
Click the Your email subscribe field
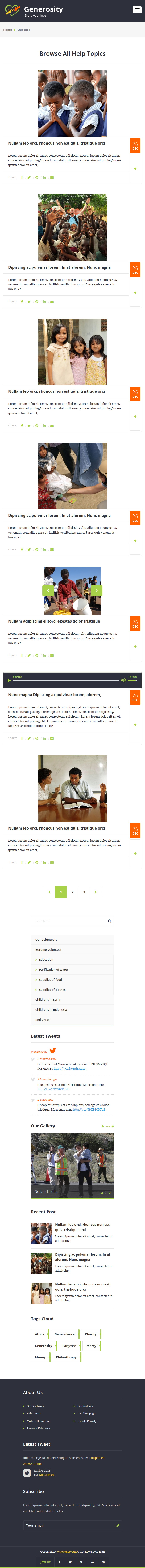[72, 1525]
